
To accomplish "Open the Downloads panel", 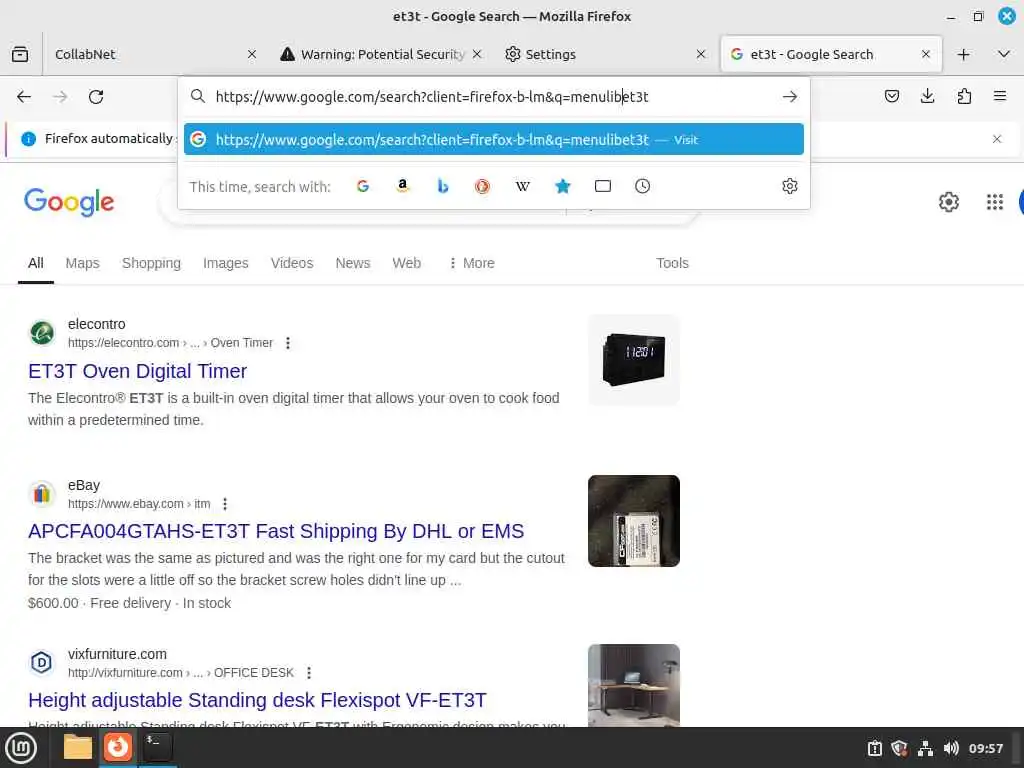I will pos(927,97).
